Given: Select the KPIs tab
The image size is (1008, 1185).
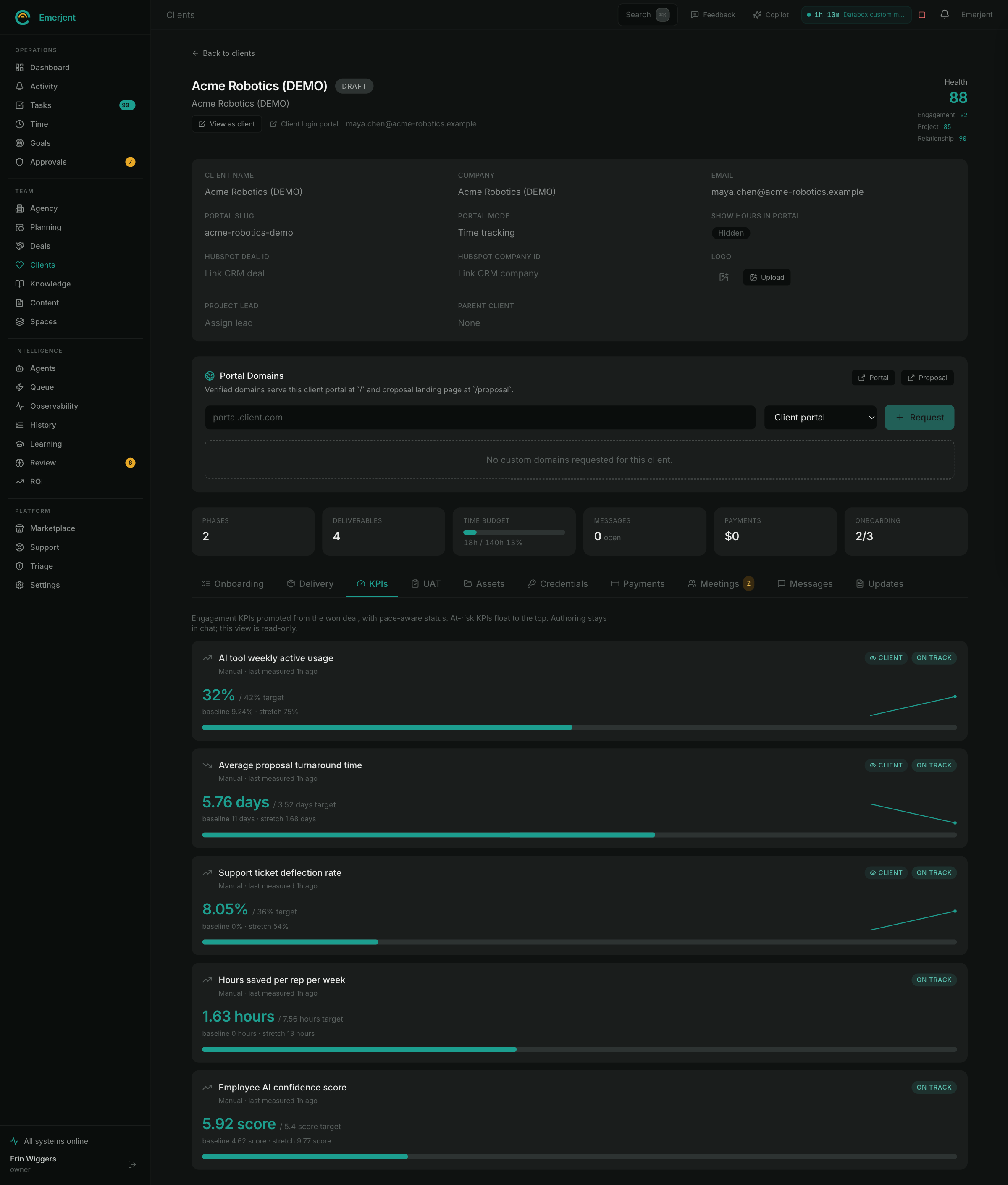Looking at the screenshot, I should (x=372, y=583).
